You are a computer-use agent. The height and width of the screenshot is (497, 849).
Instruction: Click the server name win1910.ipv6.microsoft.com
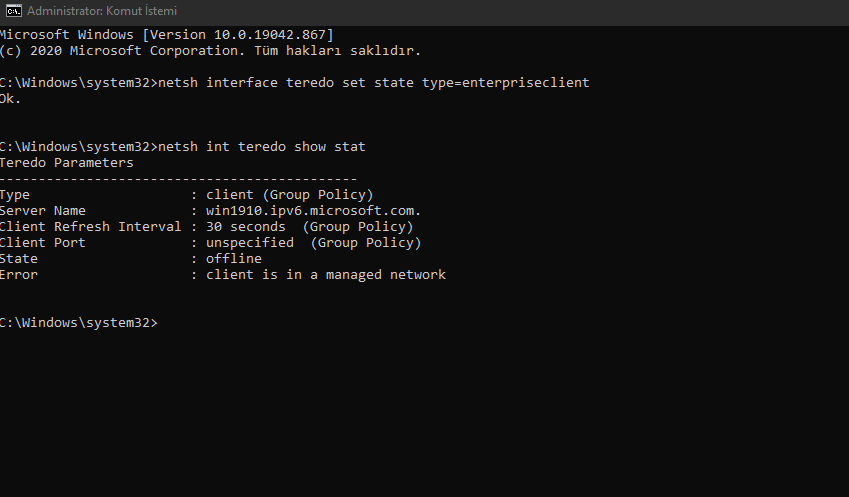coord(314,211)
